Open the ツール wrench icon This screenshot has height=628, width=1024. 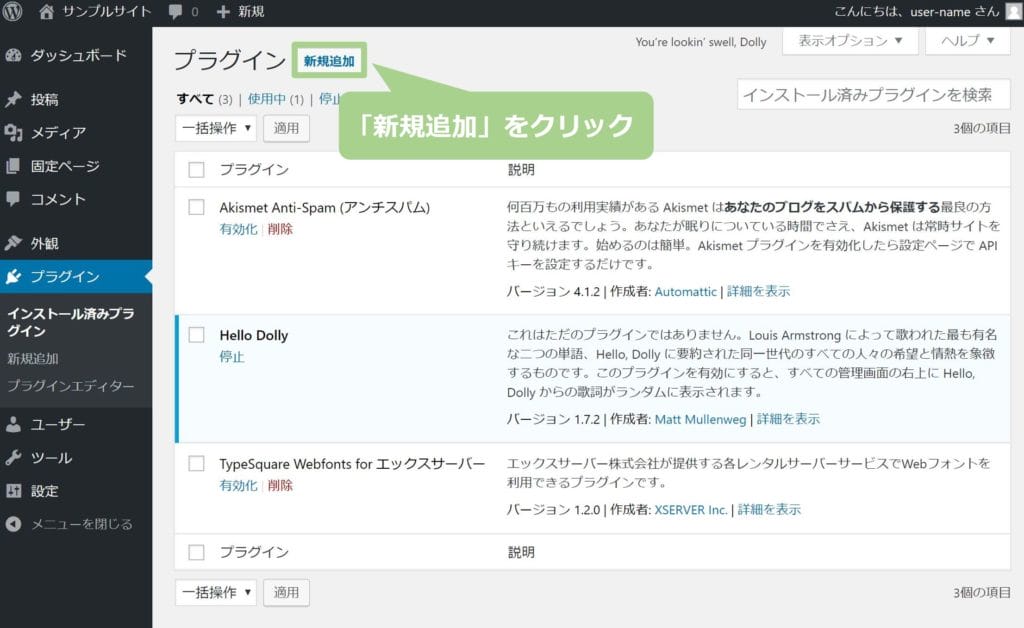coord(14,458)
